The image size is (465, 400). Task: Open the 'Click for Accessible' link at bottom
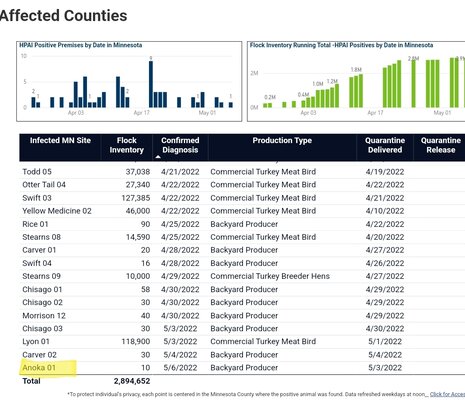447,394
